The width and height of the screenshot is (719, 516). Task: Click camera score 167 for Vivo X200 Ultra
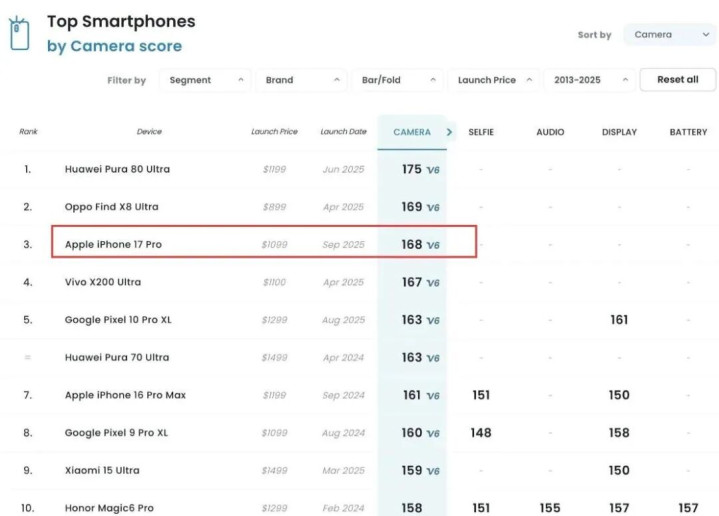(x=412, y=282)
